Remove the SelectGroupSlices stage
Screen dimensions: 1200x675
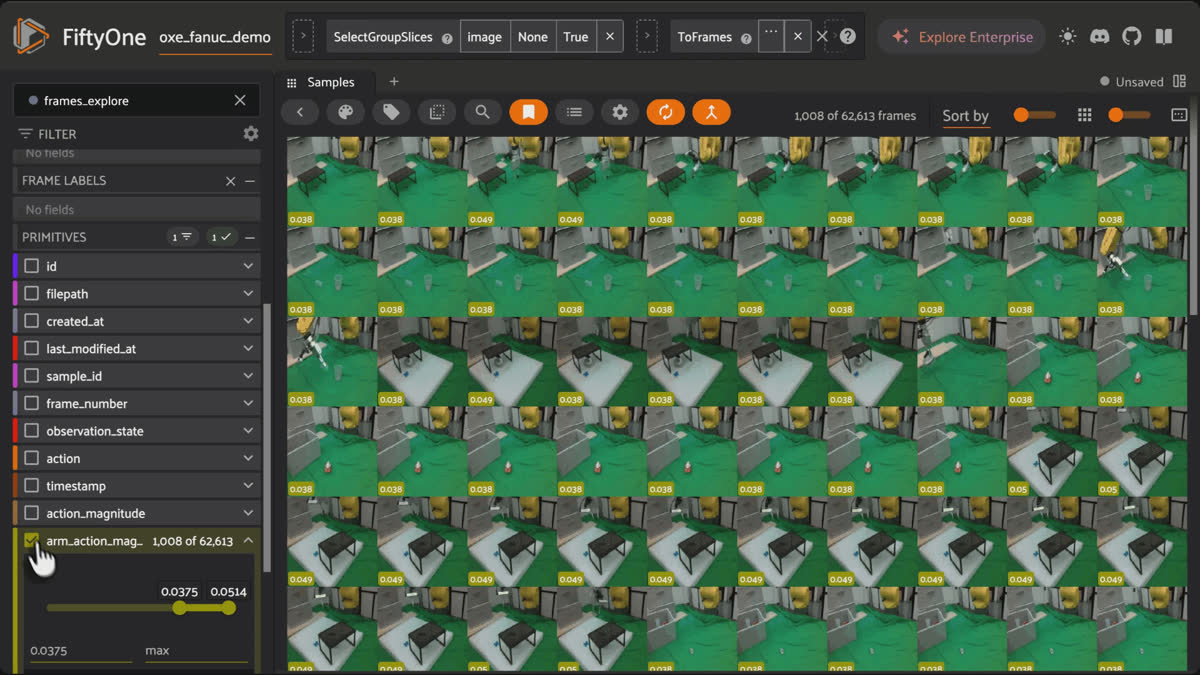pyautogui.click(x=610, y=37)
